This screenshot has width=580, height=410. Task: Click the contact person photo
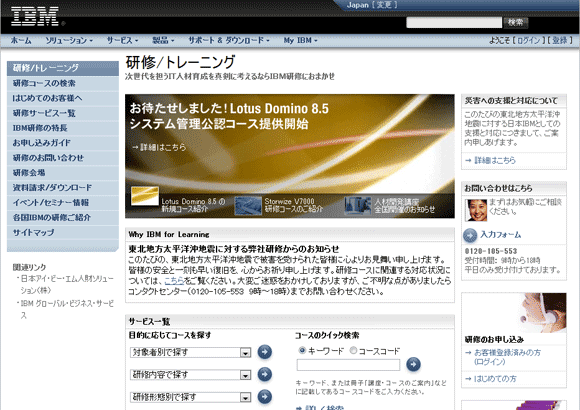(476, 210)
